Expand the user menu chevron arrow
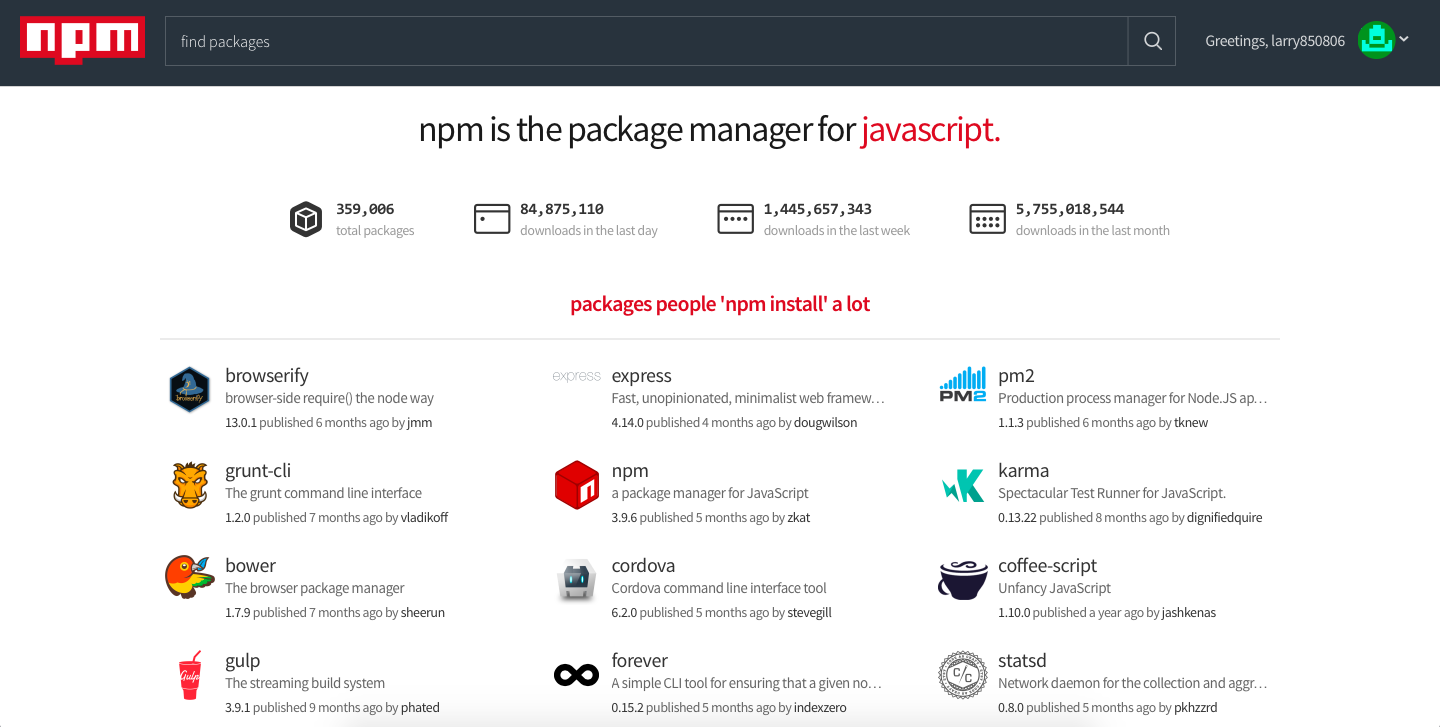1440x727 pixels. pos(1404,39)
